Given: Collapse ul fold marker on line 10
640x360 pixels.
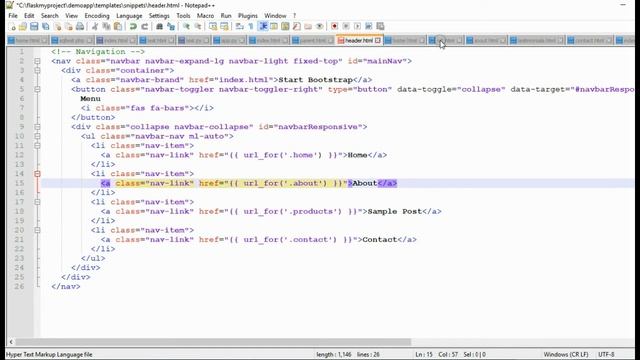Looking at the screenshot, I should pyautogui.click(x=37, y=136).
